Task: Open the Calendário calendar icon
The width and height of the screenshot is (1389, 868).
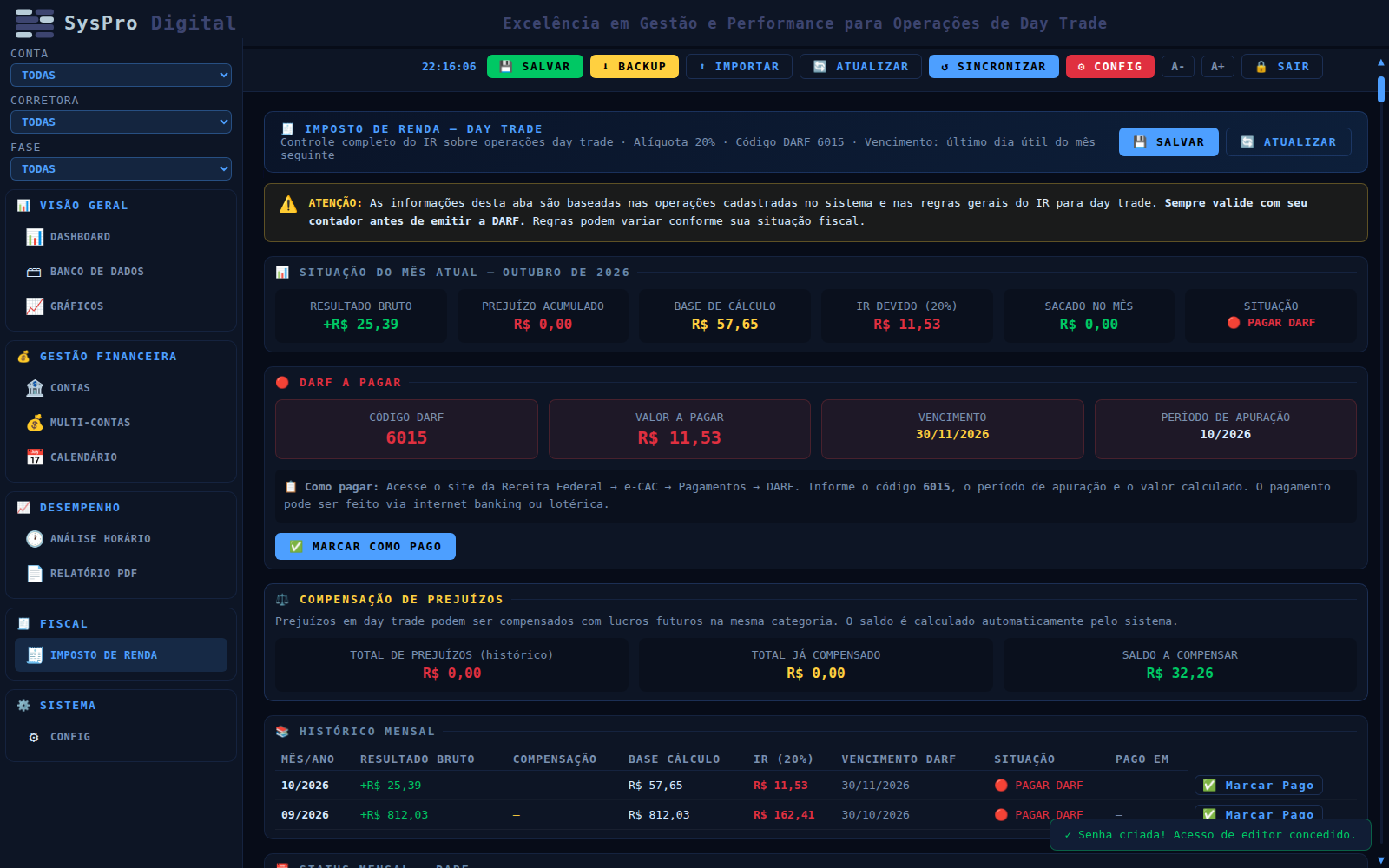Action: pos(35,457)
